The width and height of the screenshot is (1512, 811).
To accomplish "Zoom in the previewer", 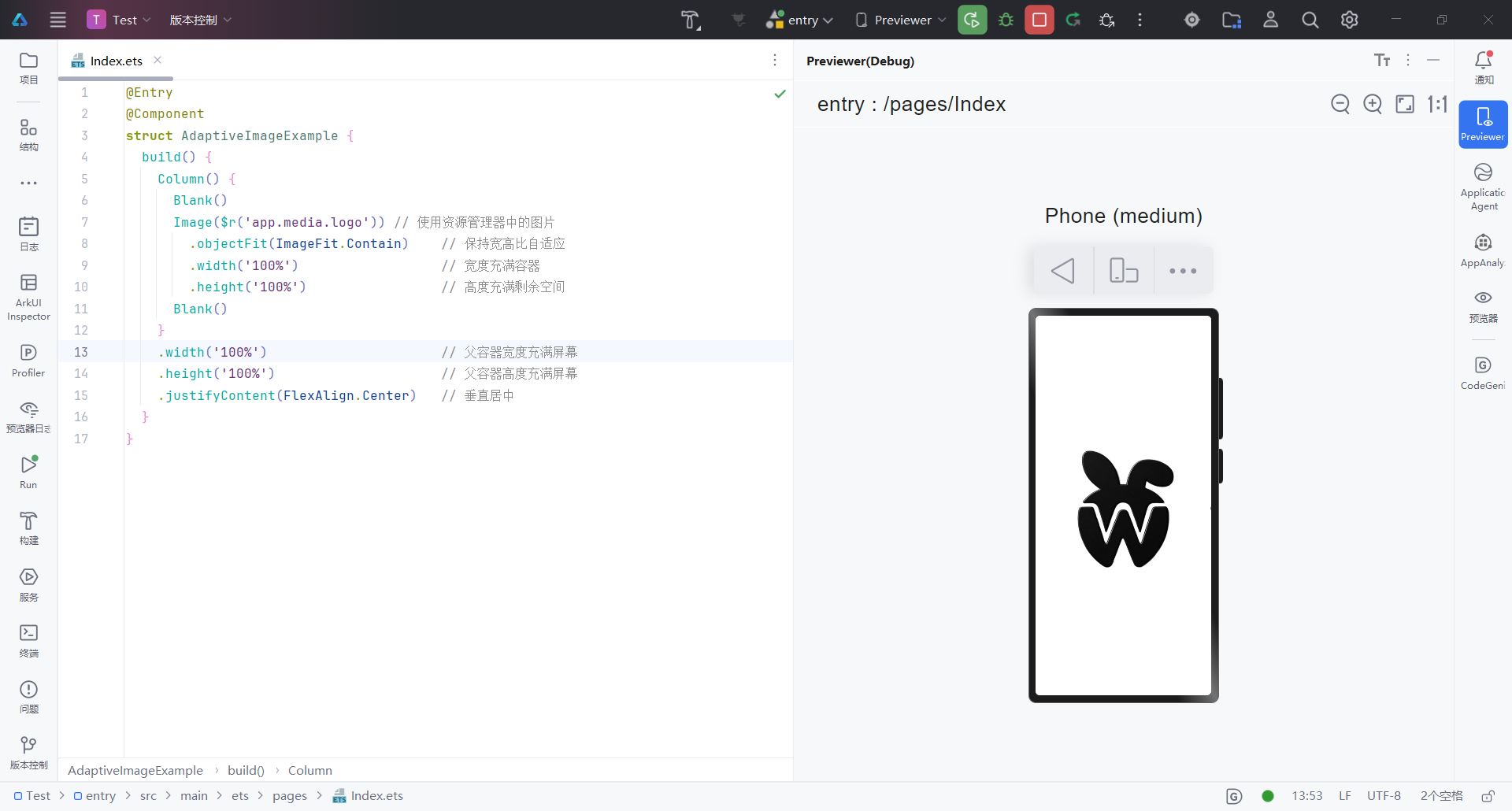I will tap(1373, 104).
